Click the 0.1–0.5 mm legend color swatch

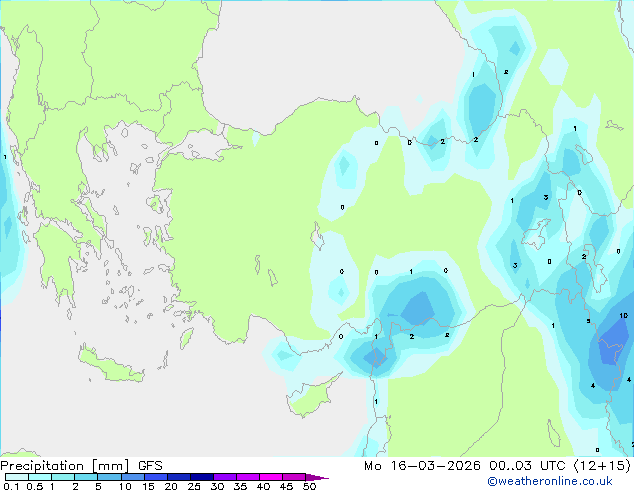point(17,477)
